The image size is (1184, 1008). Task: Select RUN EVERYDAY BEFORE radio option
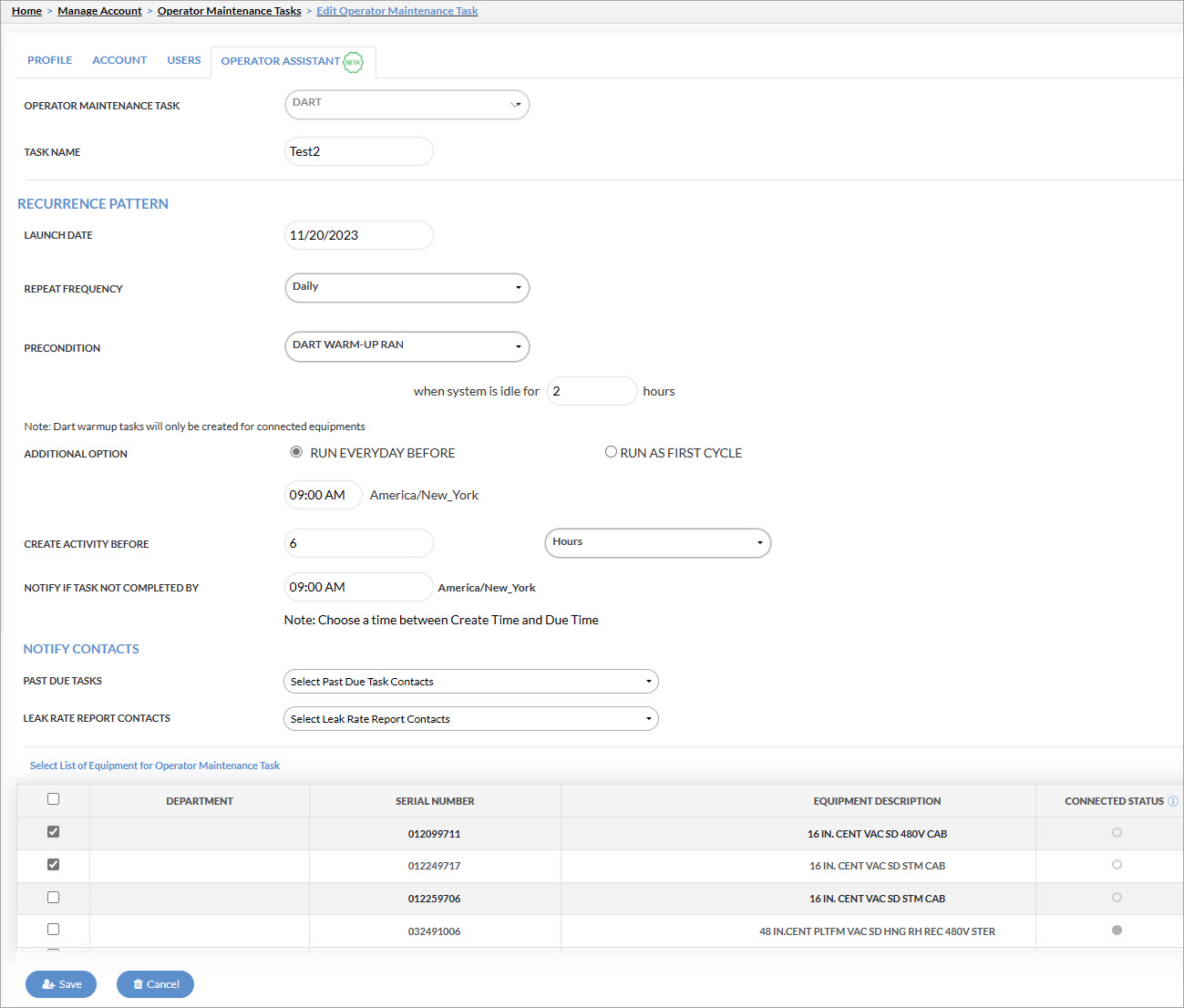point(296,452)
